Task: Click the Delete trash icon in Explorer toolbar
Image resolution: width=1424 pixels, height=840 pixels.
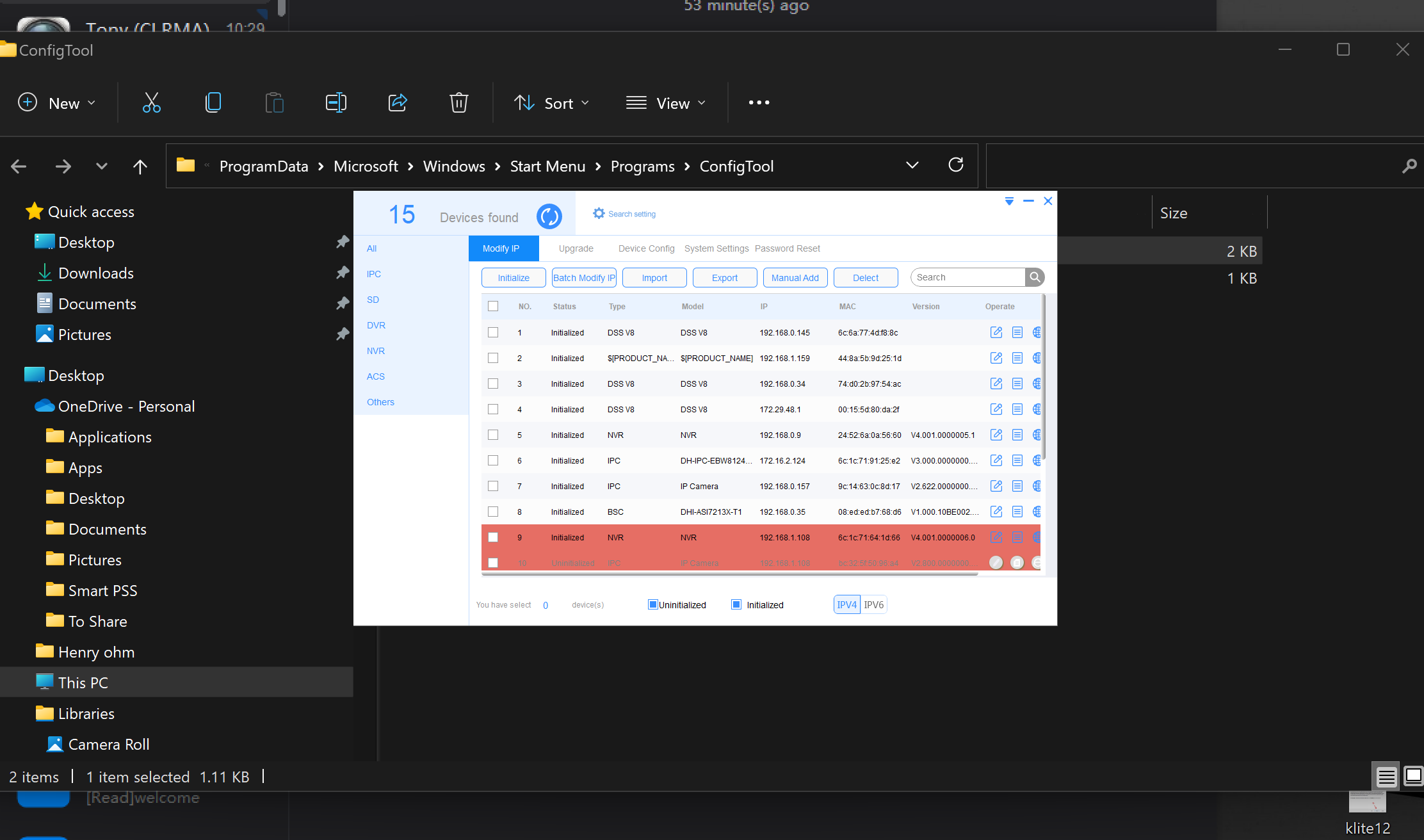Action: click(x=459, y=102)
